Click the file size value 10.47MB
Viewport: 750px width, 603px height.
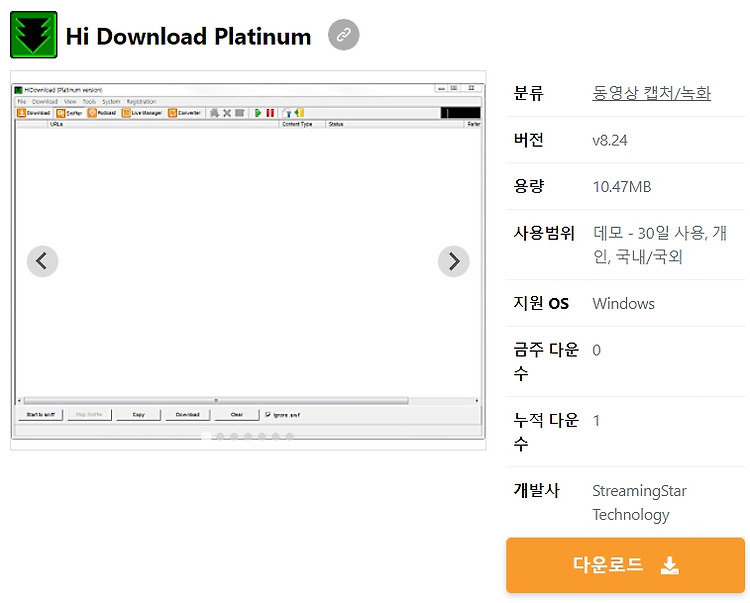(622, 186)
